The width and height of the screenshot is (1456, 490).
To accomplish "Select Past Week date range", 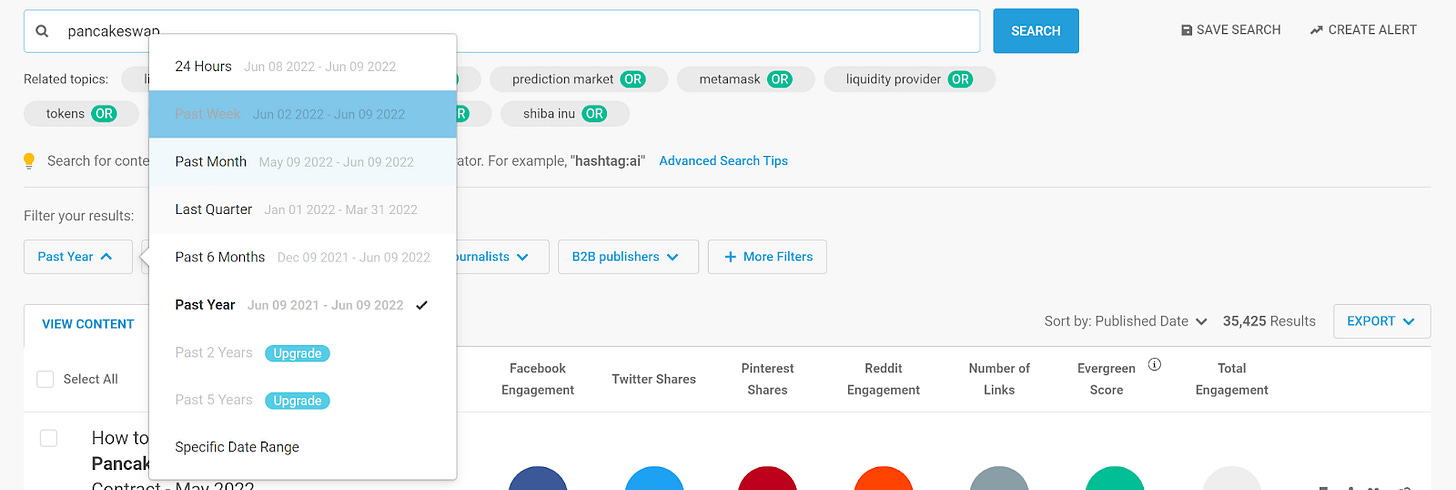I will tap(303, 114).
